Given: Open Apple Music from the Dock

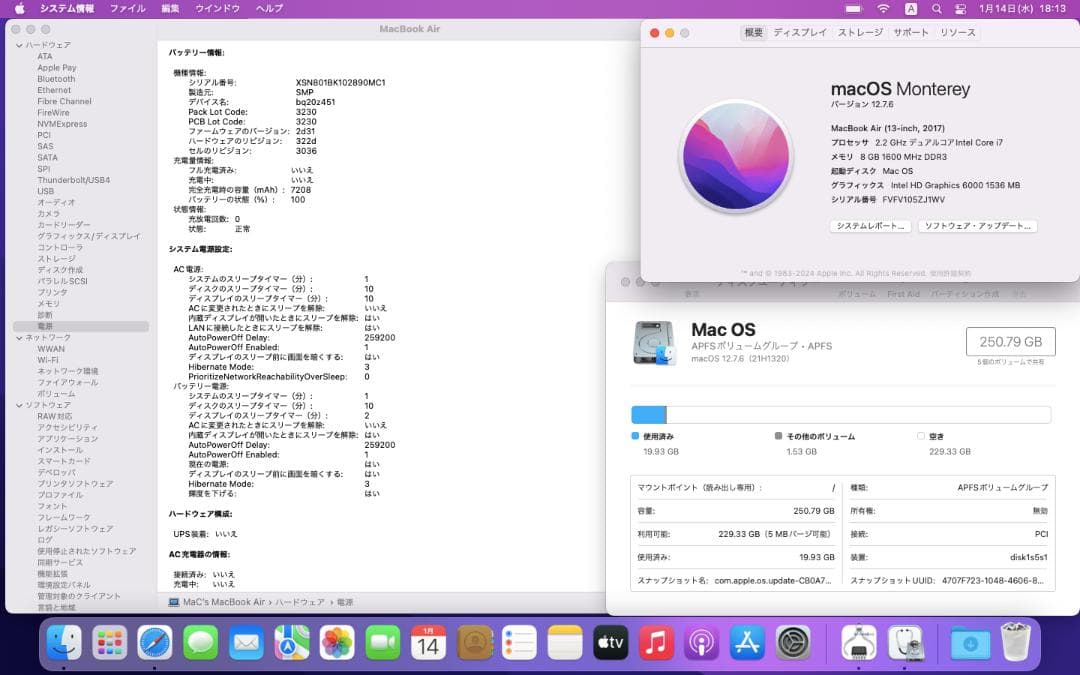Looking at the screenshot, I should [657, 645].
